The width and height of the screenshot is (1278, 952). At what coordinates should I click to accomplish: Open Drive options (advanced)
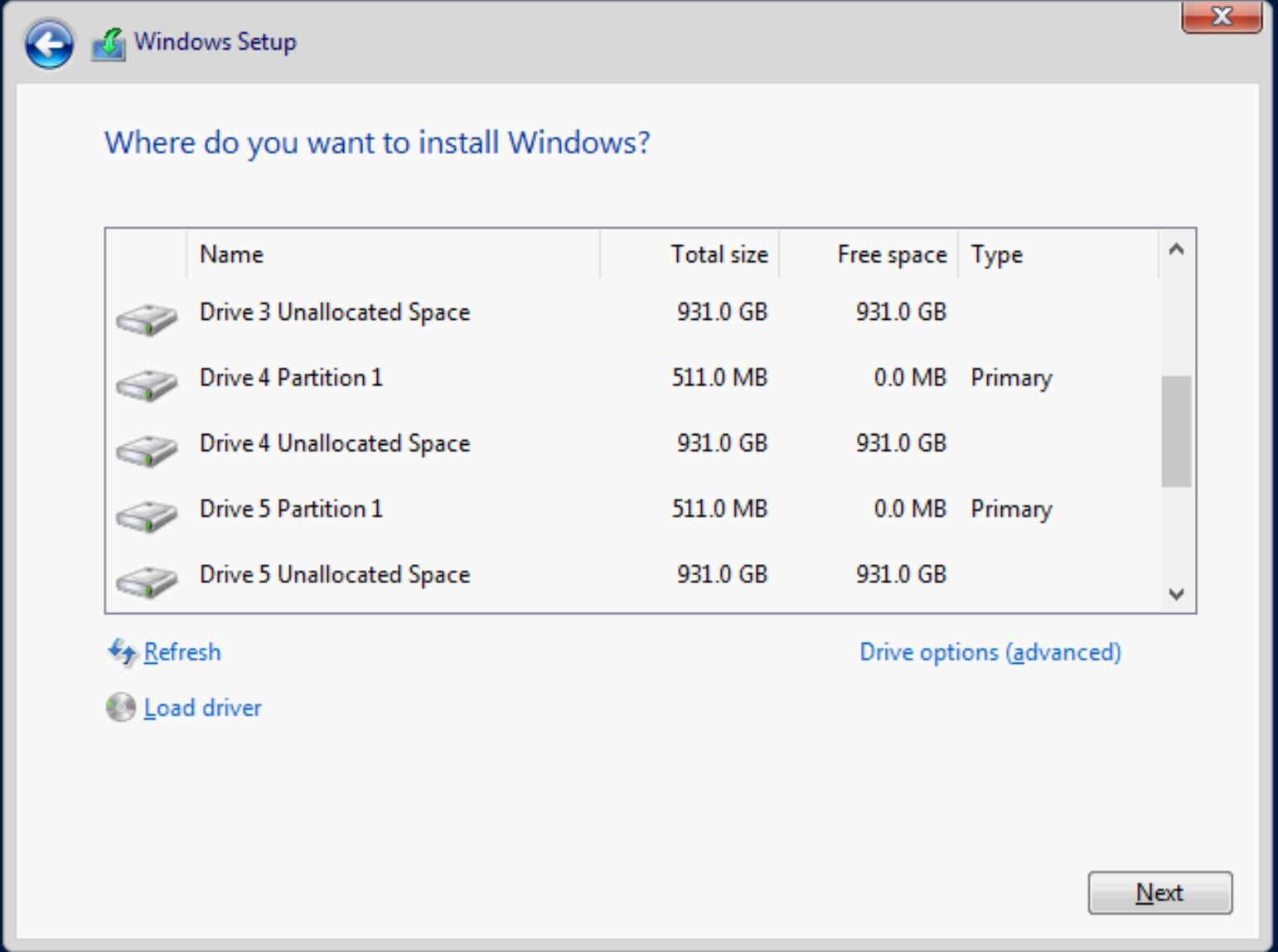click(991, 652)
